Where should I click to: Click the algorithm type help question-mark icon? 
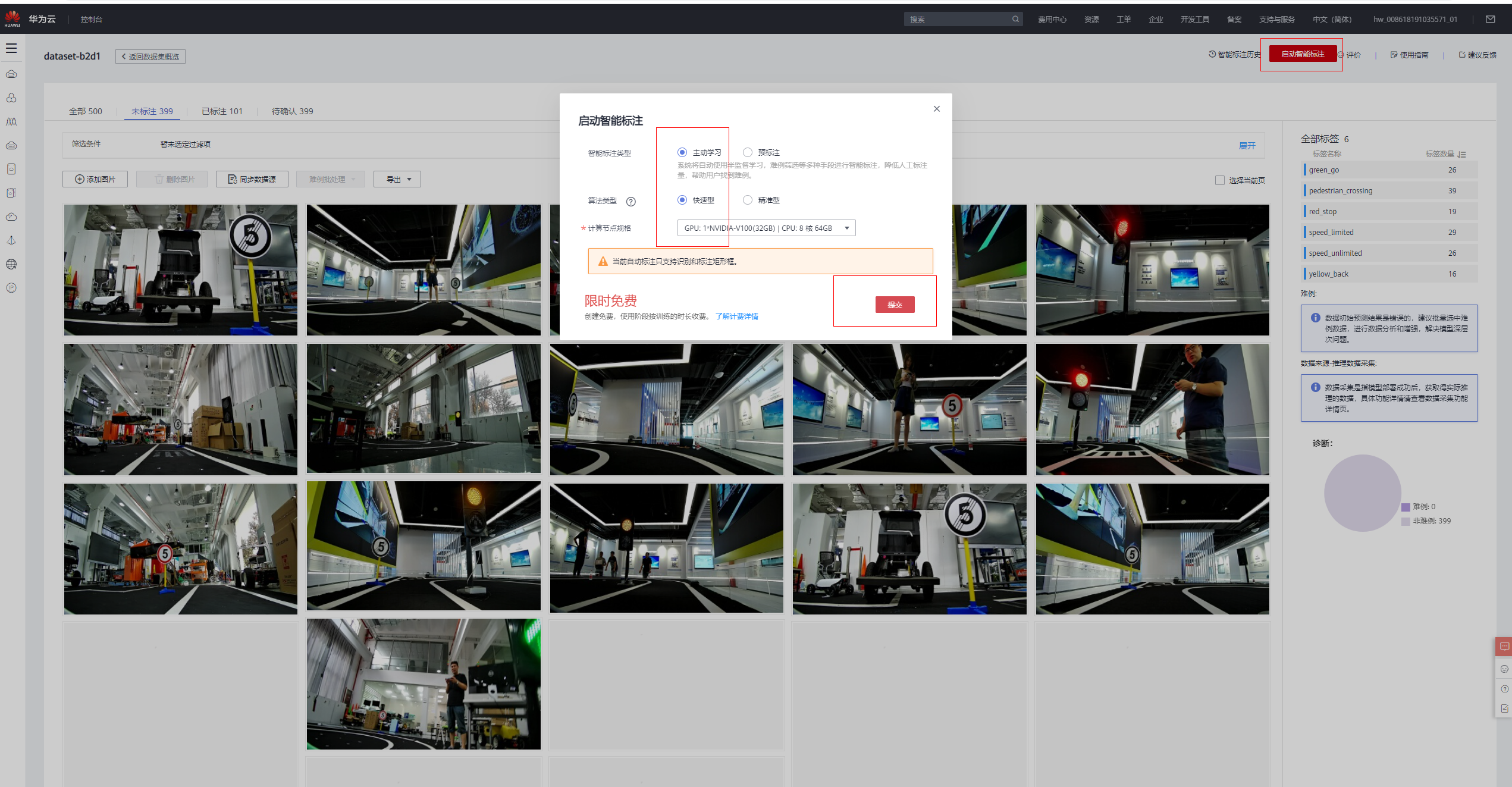pos(631,201)
